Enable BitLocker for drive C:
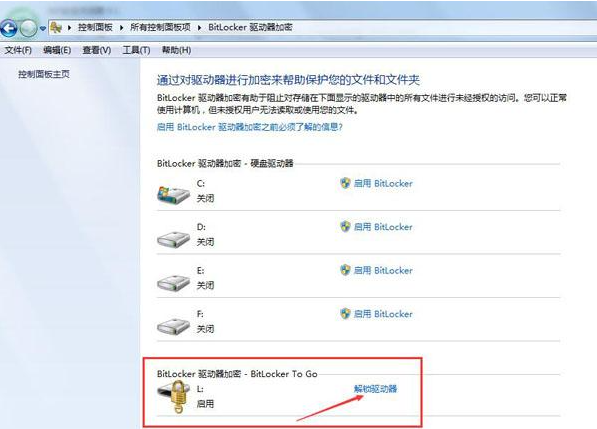This screenshot has width=597, height=429. click(x=376, y=183)
